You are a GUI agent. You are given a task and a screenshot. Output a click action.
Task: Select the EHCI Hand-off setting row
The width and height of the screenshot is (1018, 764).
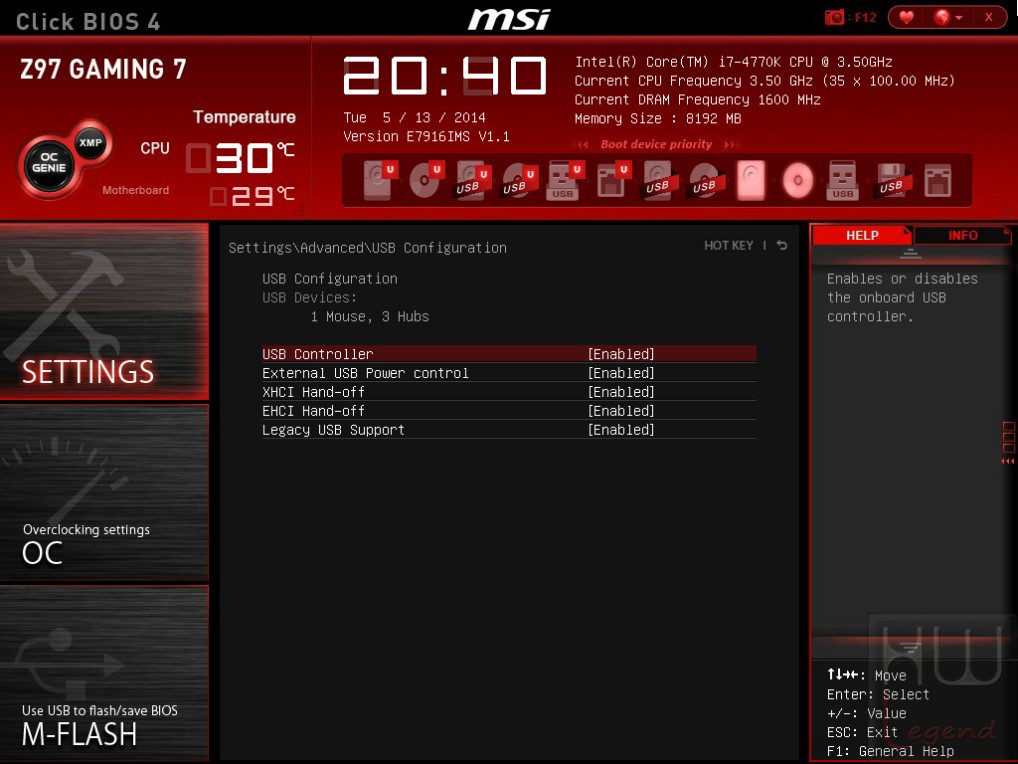point(509,411)
